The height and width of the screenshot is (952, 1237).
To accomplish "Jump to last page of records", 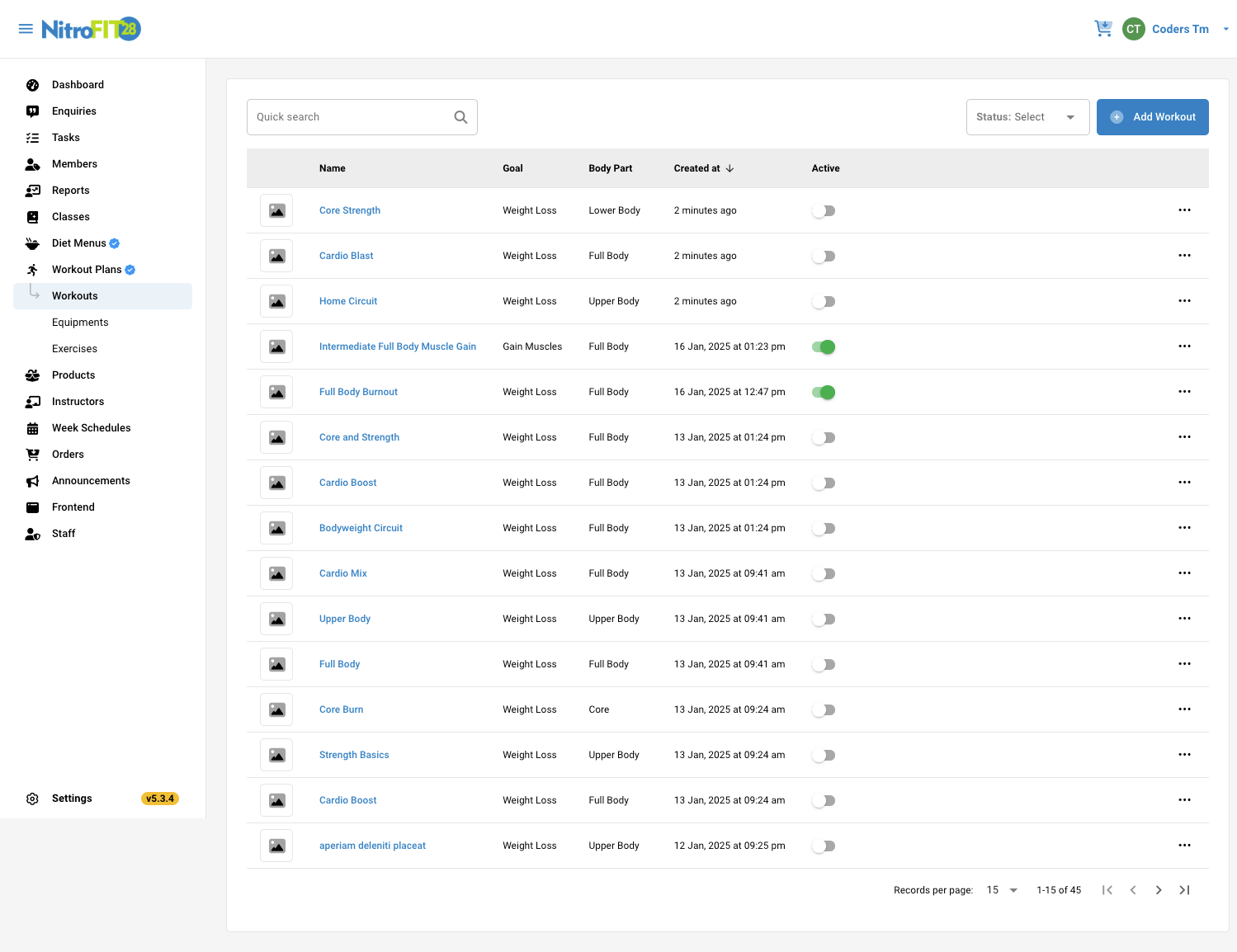I will coord(1184,890).
